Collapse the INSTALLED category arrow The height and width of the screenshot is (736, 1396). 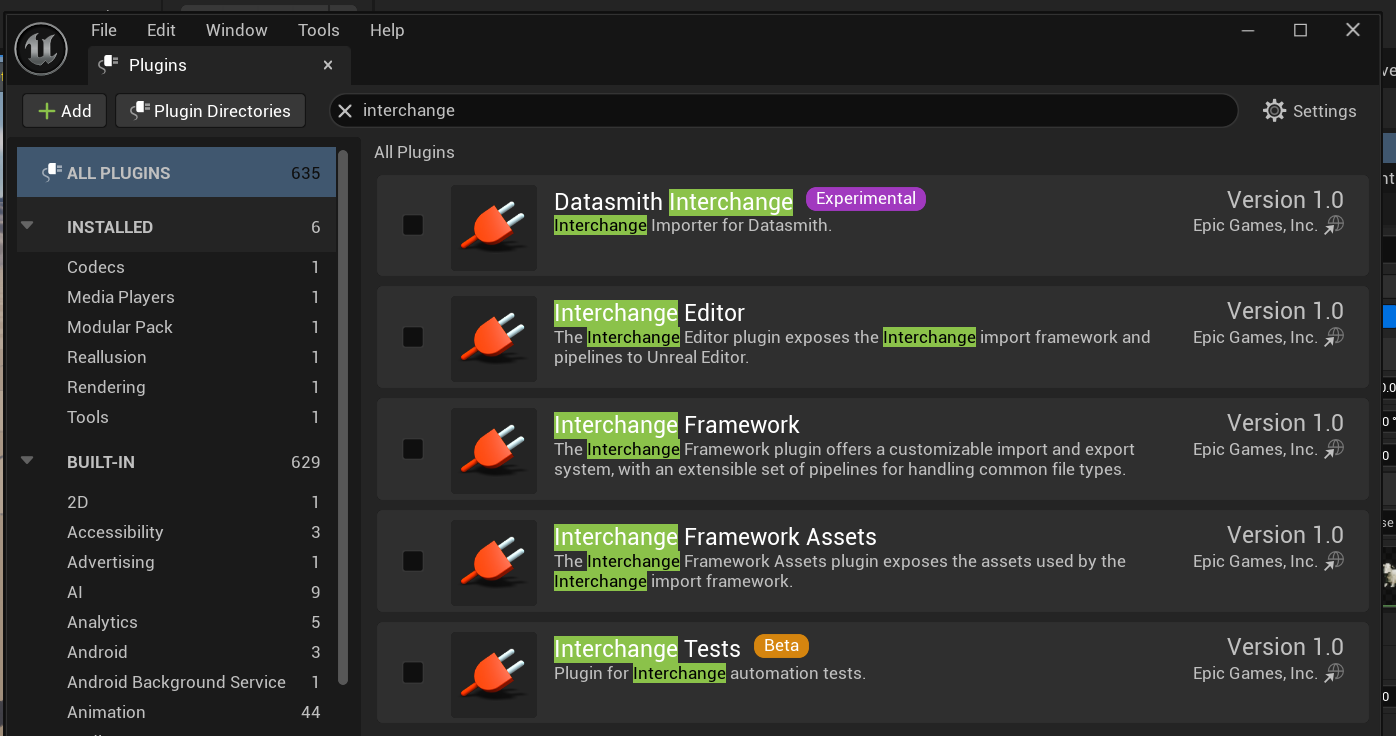pyautogui.click(x=27, y=226)
